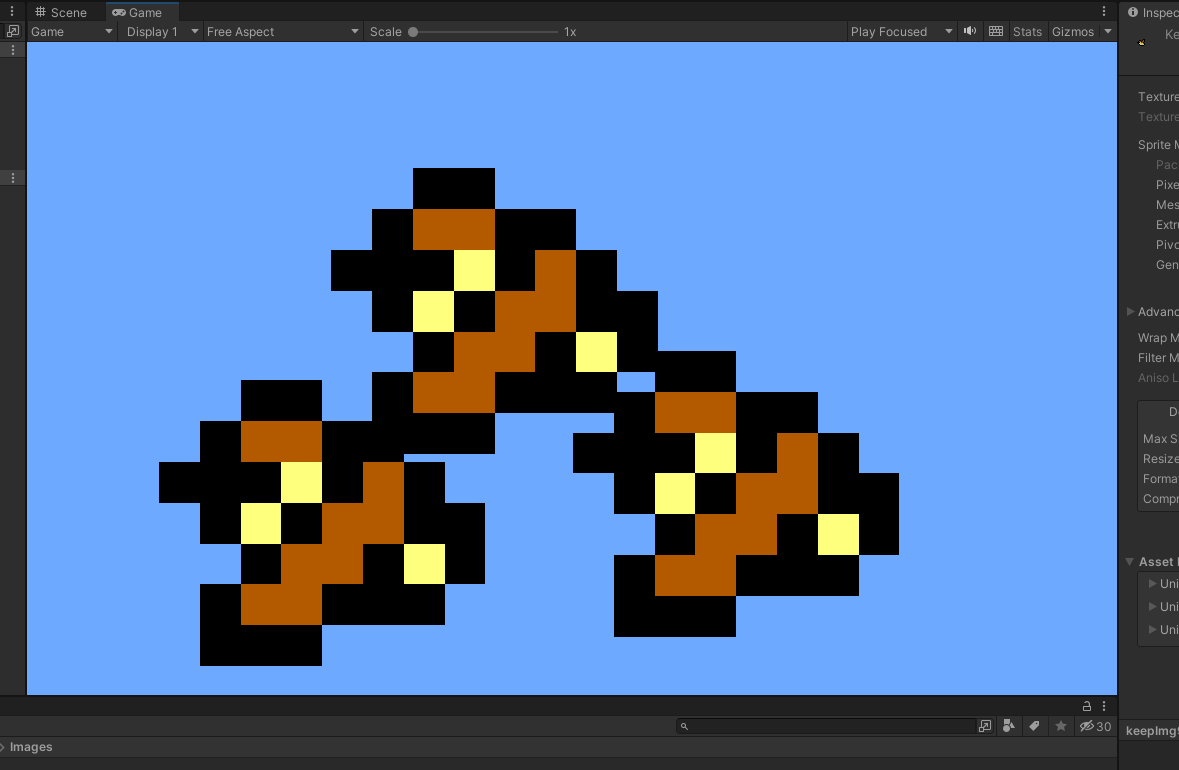The image size is (1179, 770).
Task: Expand the Advanced section in Inspector
Action: 1130,311
